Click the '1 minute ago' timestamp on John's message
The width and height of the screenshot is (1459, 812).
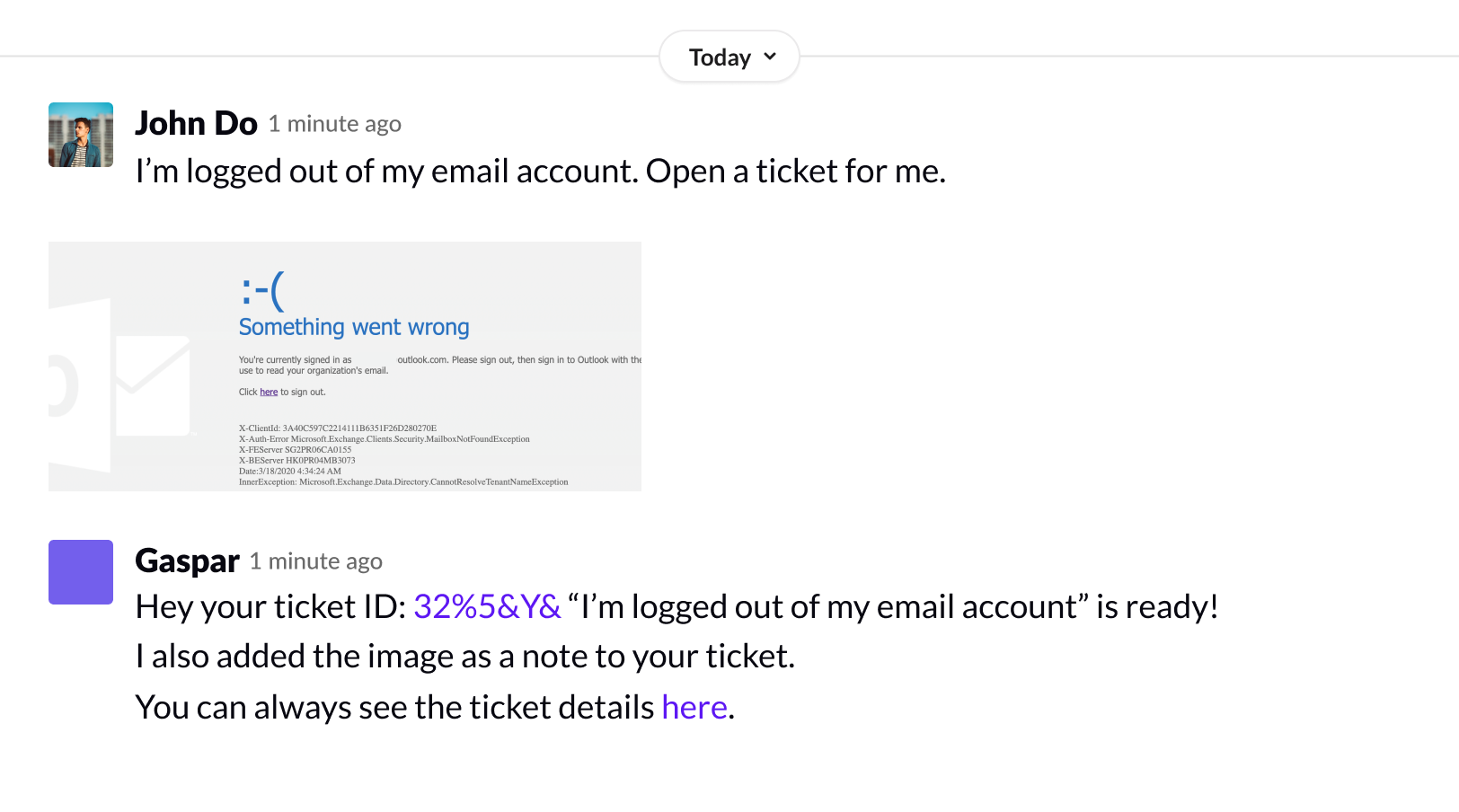[334, 124]
